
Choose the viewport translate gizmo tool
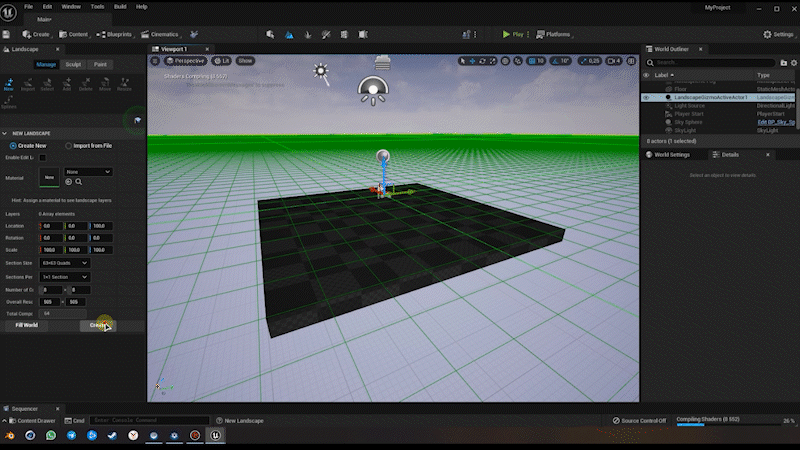click(x=472, y=61)
